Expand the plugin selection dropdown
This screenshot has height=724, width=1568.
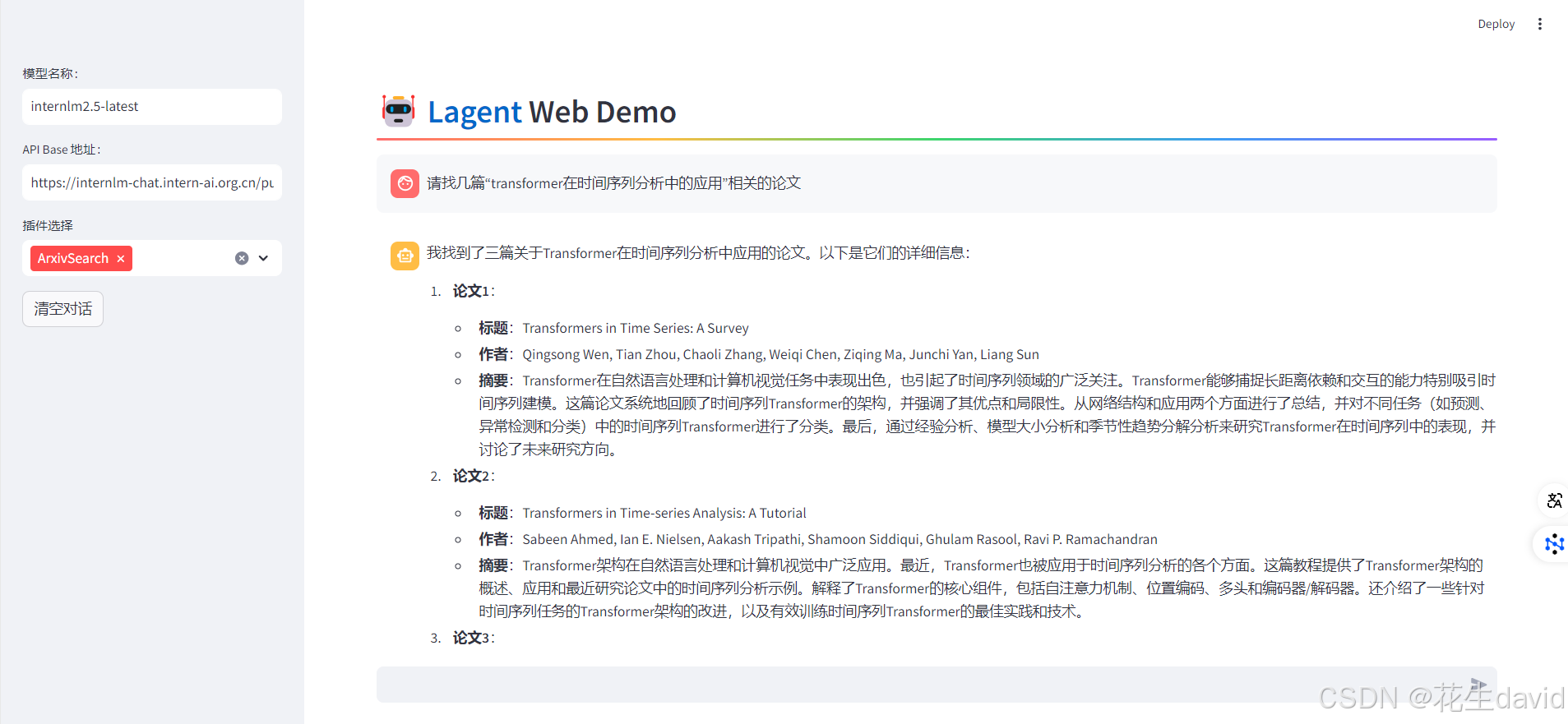click(263, 258)
